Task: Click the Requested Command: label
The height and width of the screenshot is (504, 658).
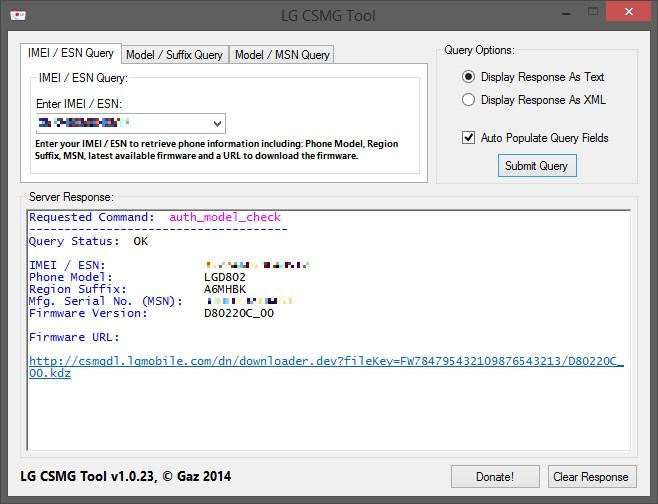Action: tap(91, 217)
